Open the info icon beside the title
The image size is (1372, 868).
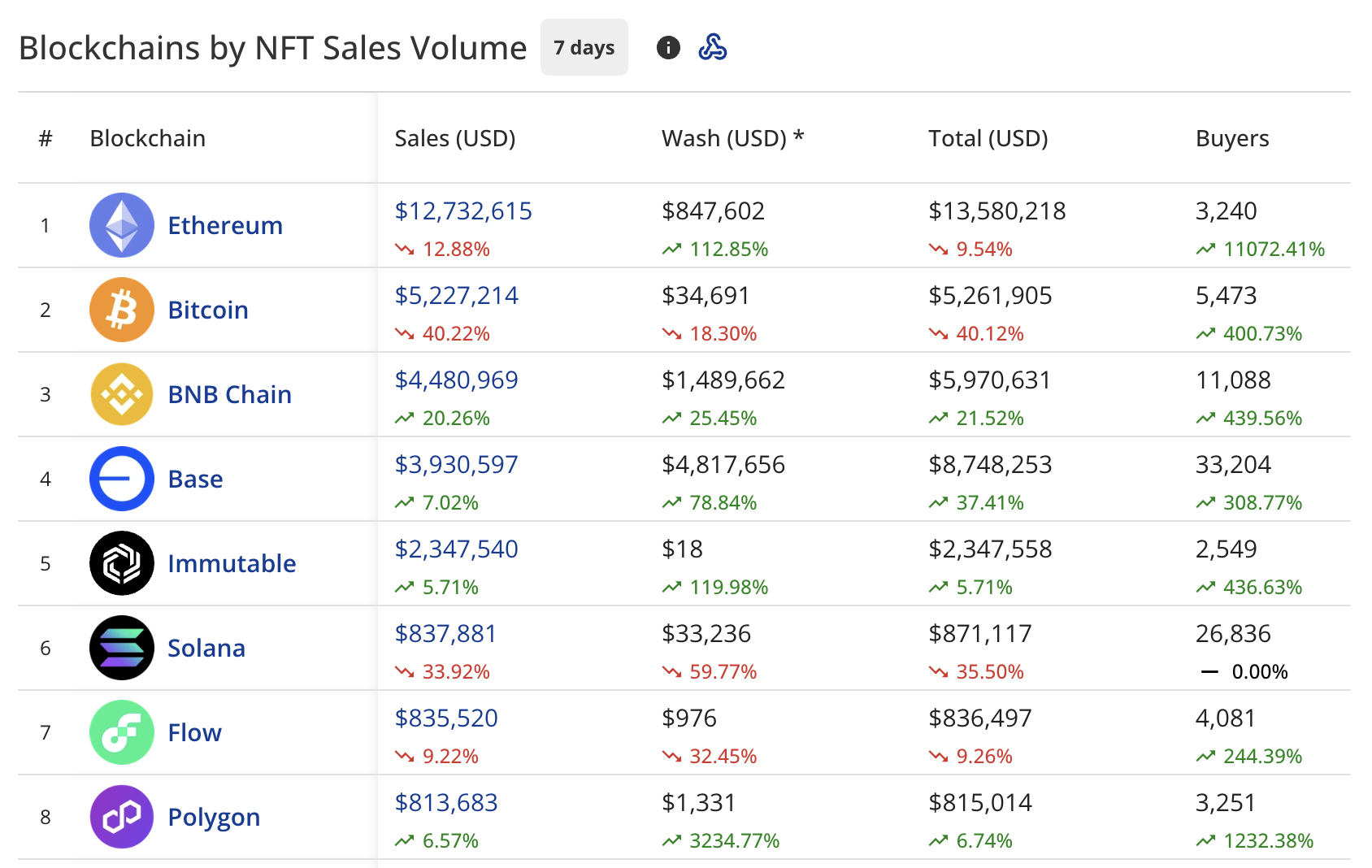668,48
